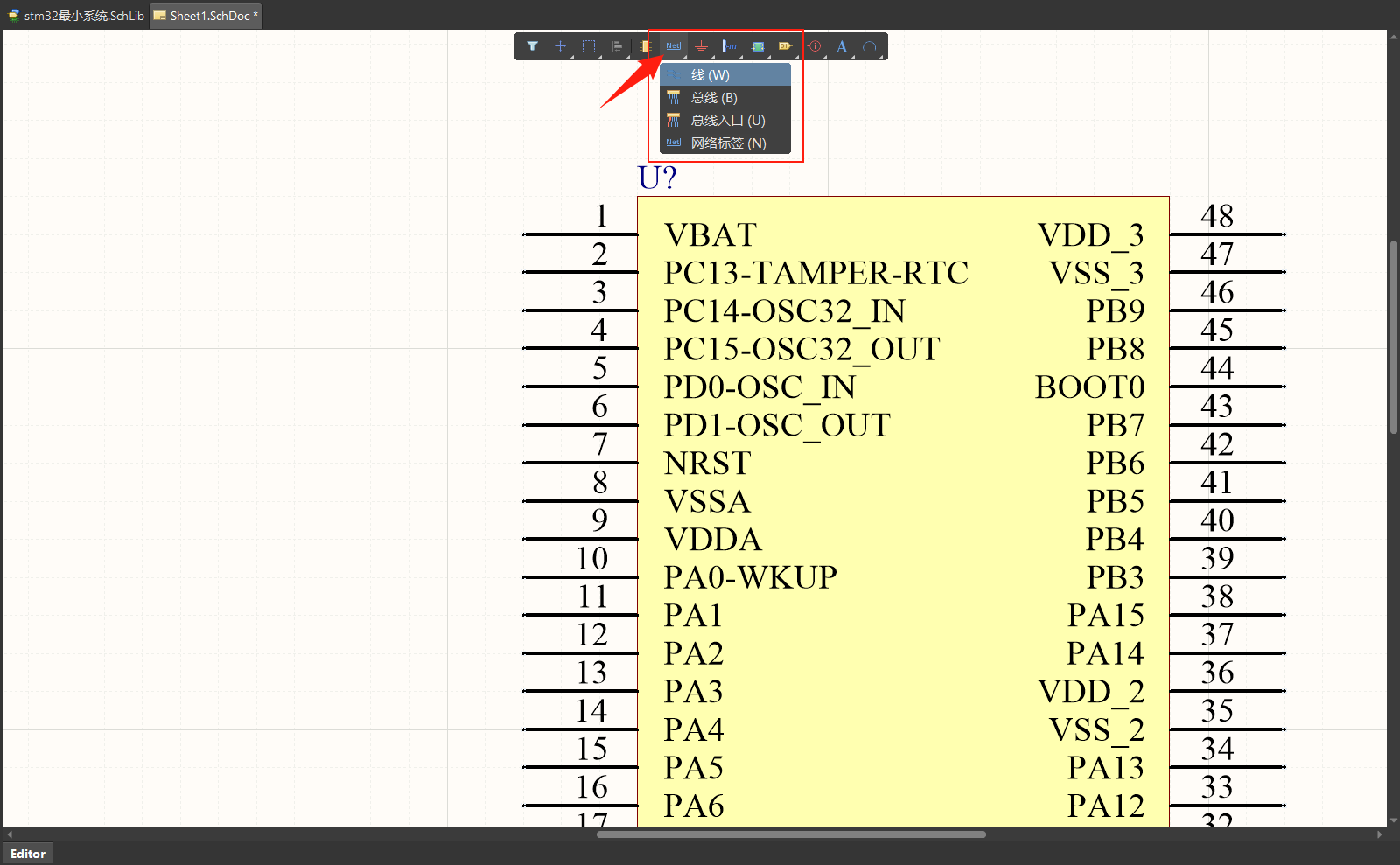Select the PC15-OSC32_OUT pin label
This screenshot has width=1400, height=865.
pos(801,349)
